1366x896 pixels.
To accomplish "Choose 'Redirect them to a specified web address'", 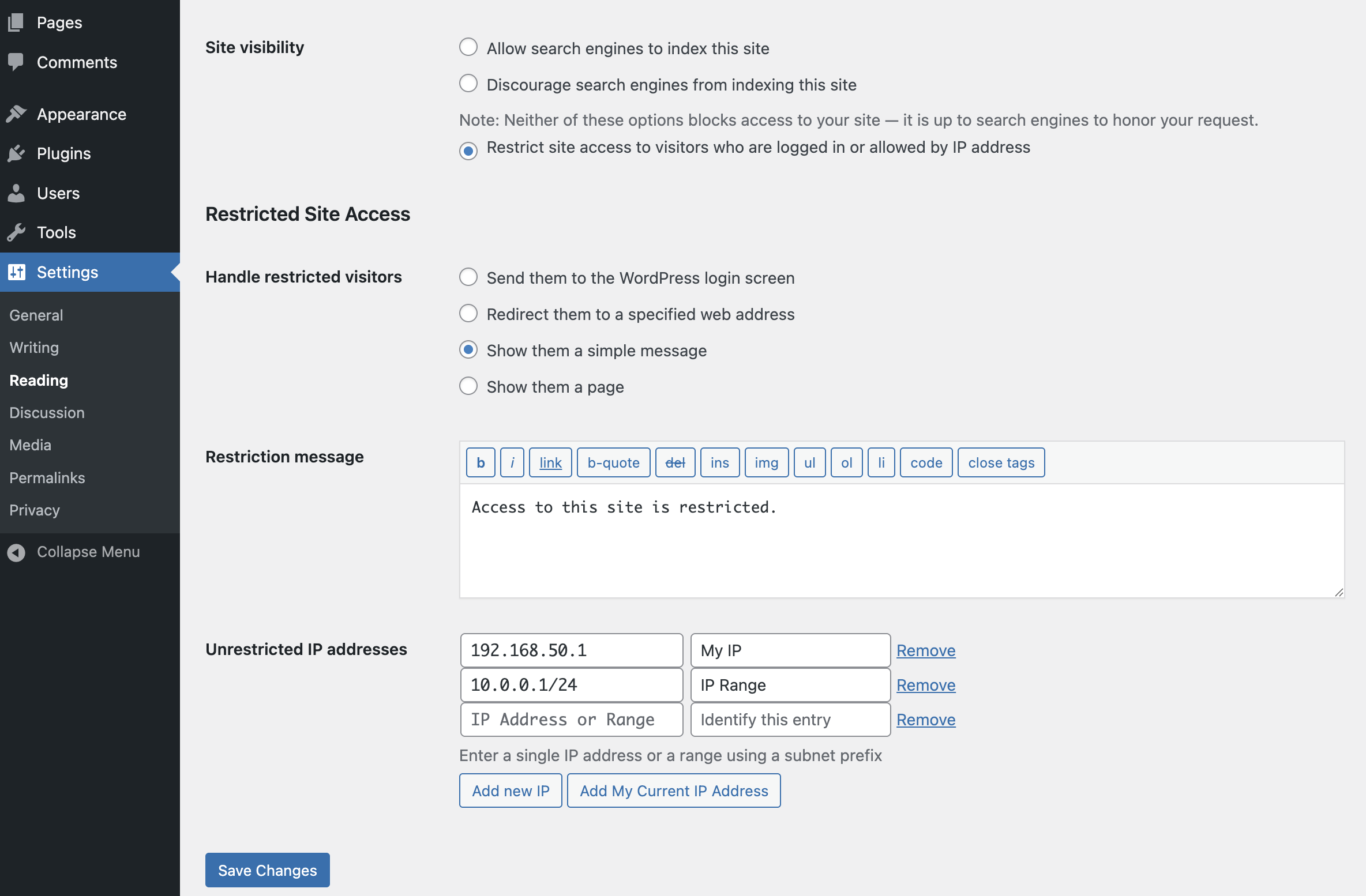I will click(468, 314).
